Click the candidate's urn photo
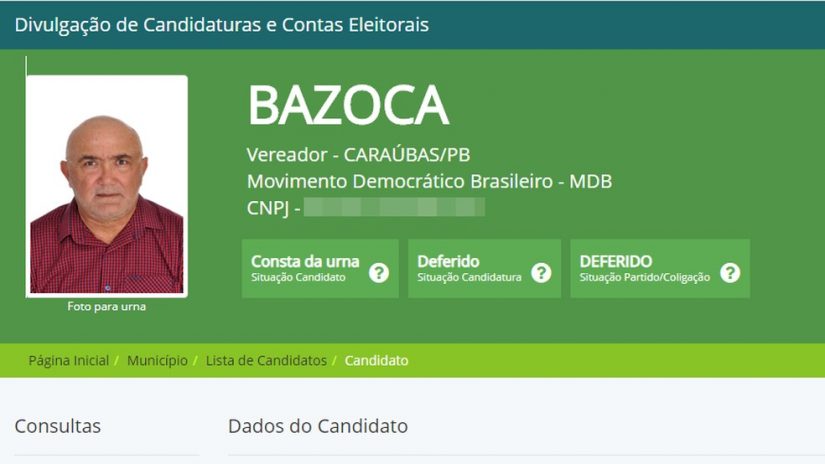The image size is (825, 464). [106, 186]
